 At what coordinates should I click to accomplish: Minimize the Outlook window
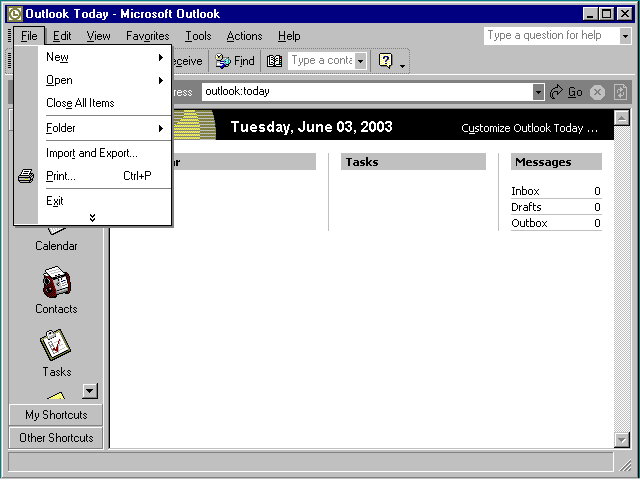[x=589, y=14]
